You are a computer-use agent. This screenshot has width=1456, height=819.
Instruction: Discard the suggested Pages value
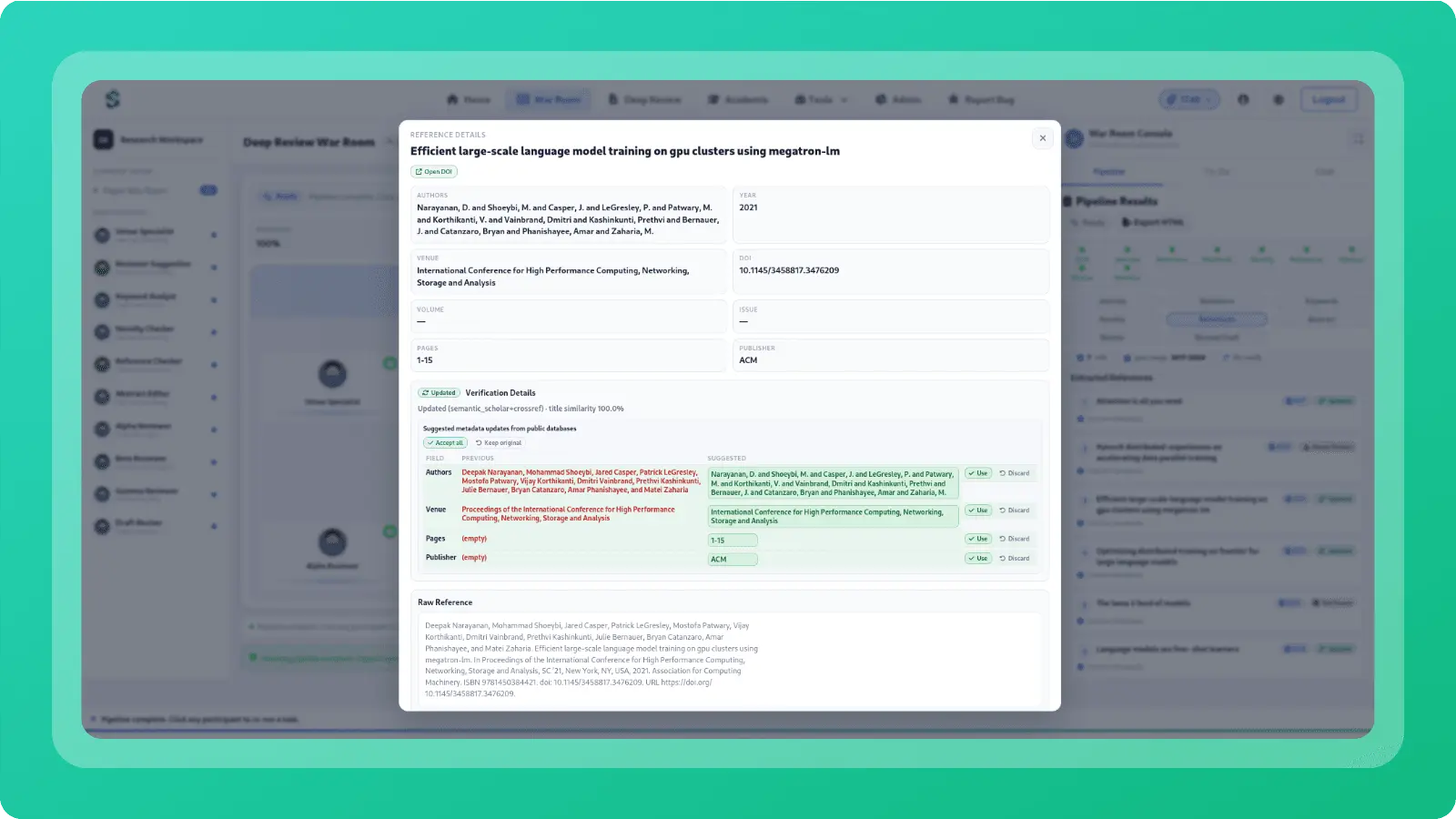pos(1015,539)
